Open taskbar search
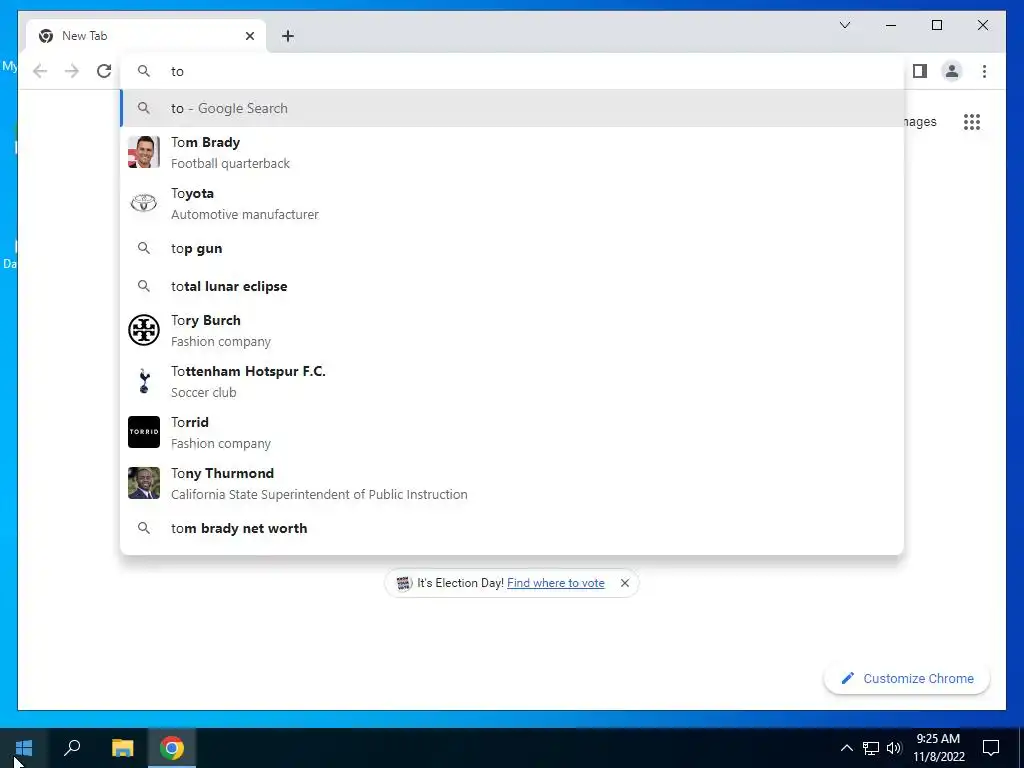 (72, 748)
